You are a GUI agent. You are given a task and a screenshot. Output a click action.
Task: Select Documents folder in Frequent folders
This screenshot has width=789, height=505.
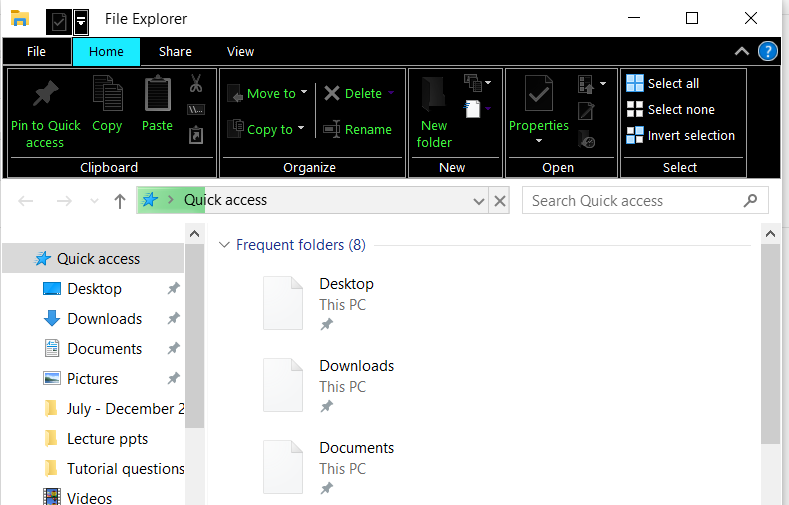[329, 467]
